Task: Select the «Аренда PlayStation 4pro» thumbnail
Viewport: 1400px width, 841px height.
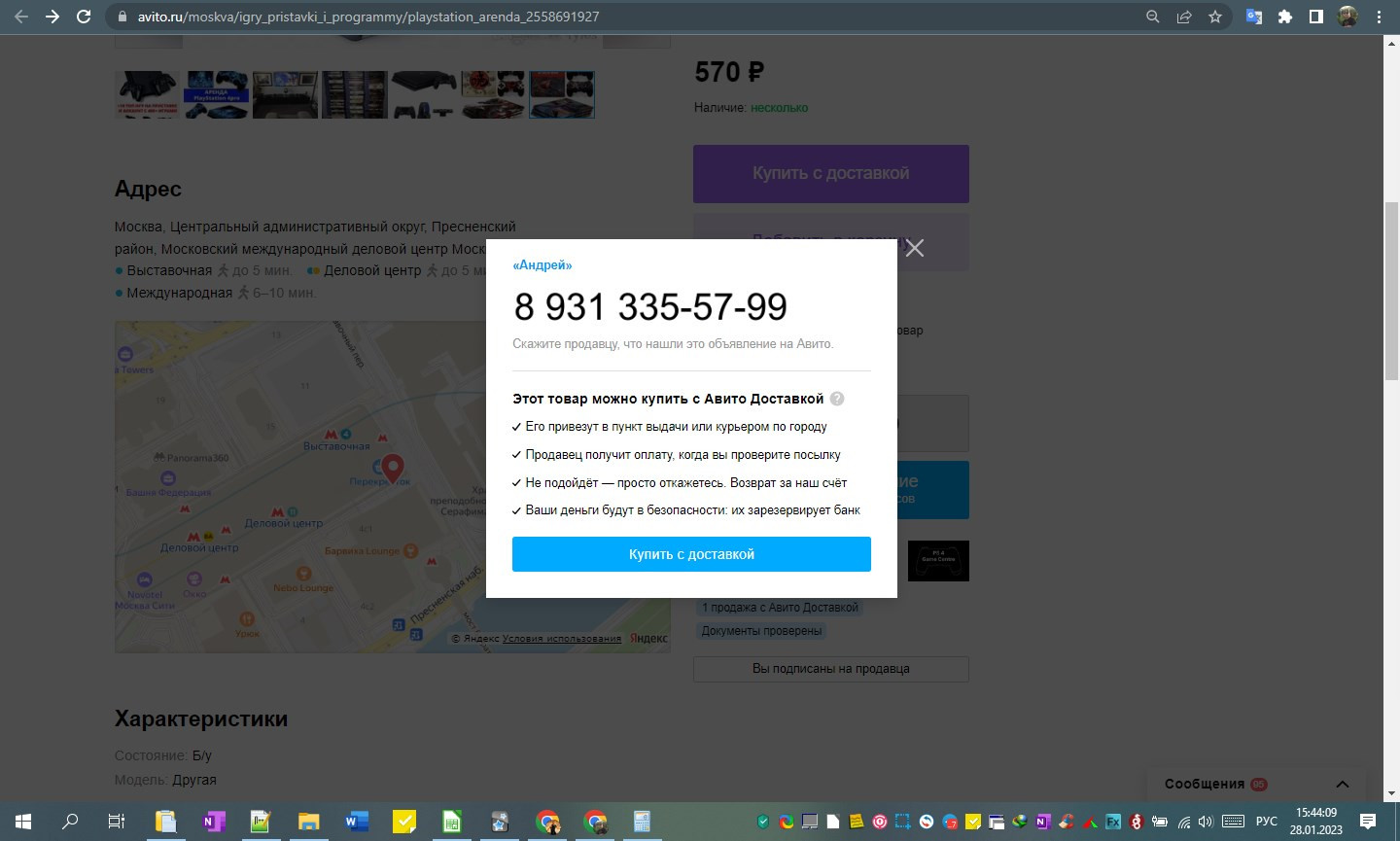Action: (x=216, y=94)
